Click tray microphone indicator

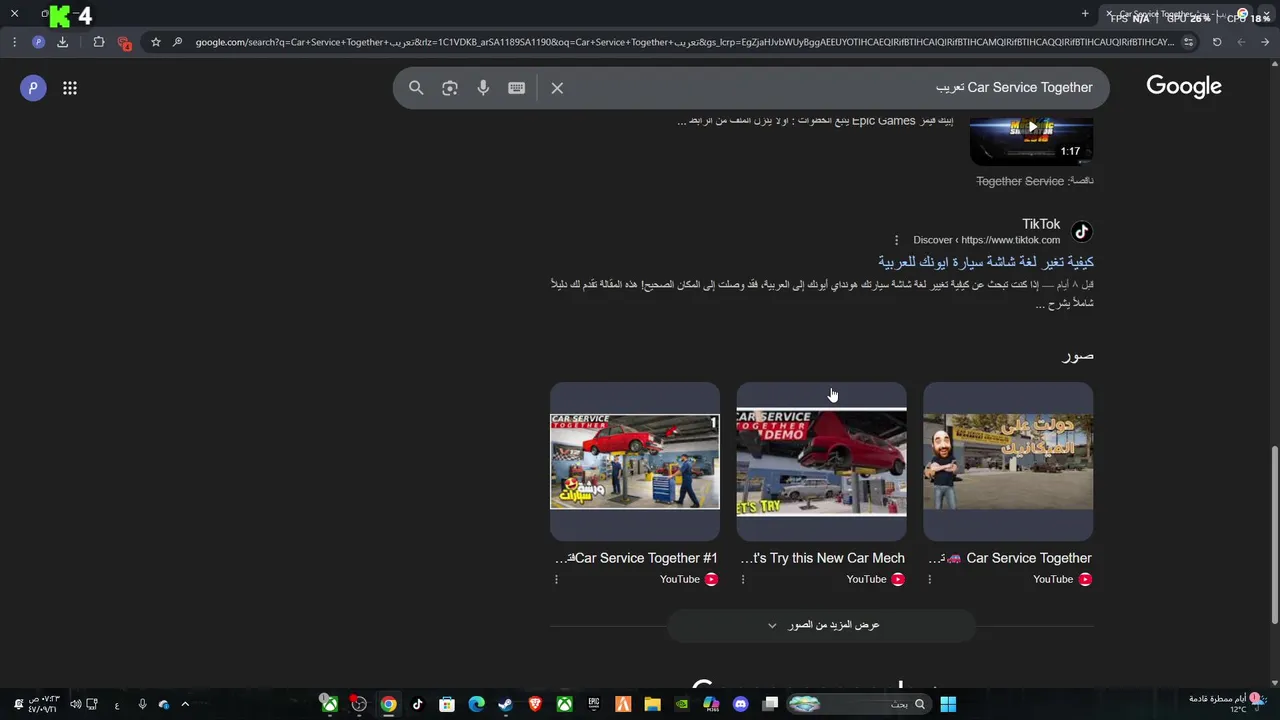click(x=142, y=704)
